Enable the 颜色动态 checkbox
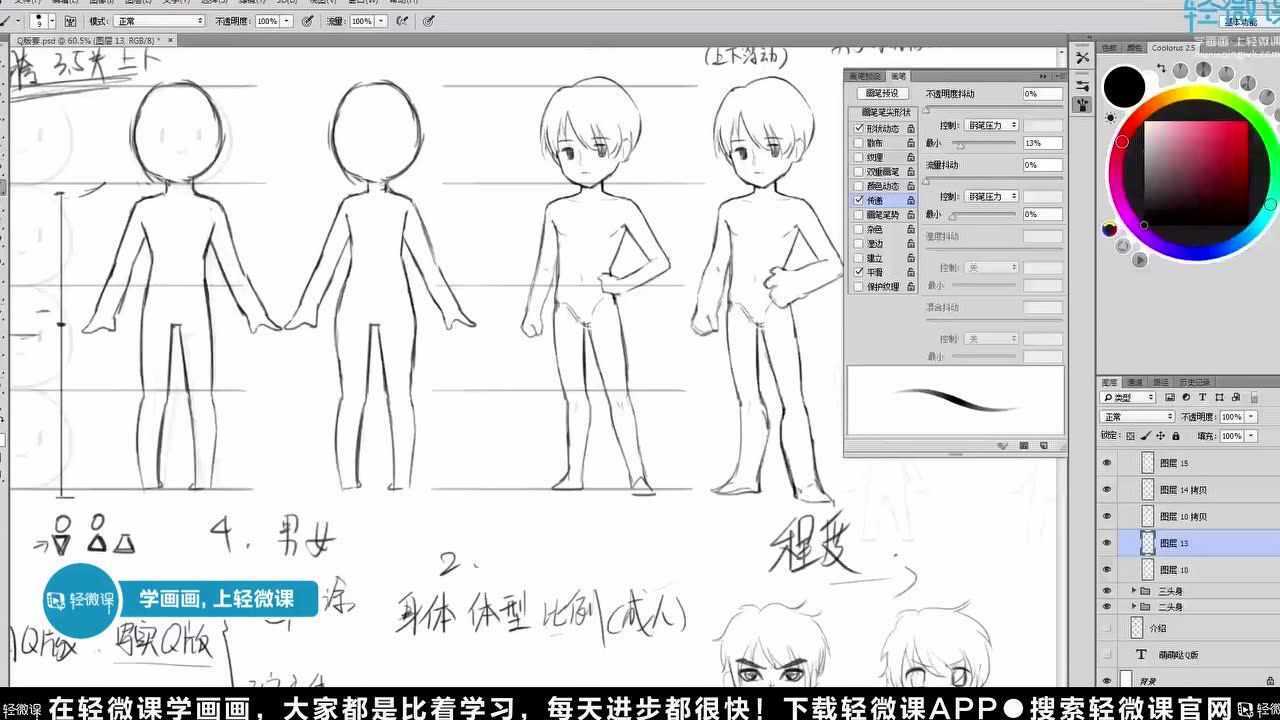Screen dimensions: 1280x720 click(858, 186)
